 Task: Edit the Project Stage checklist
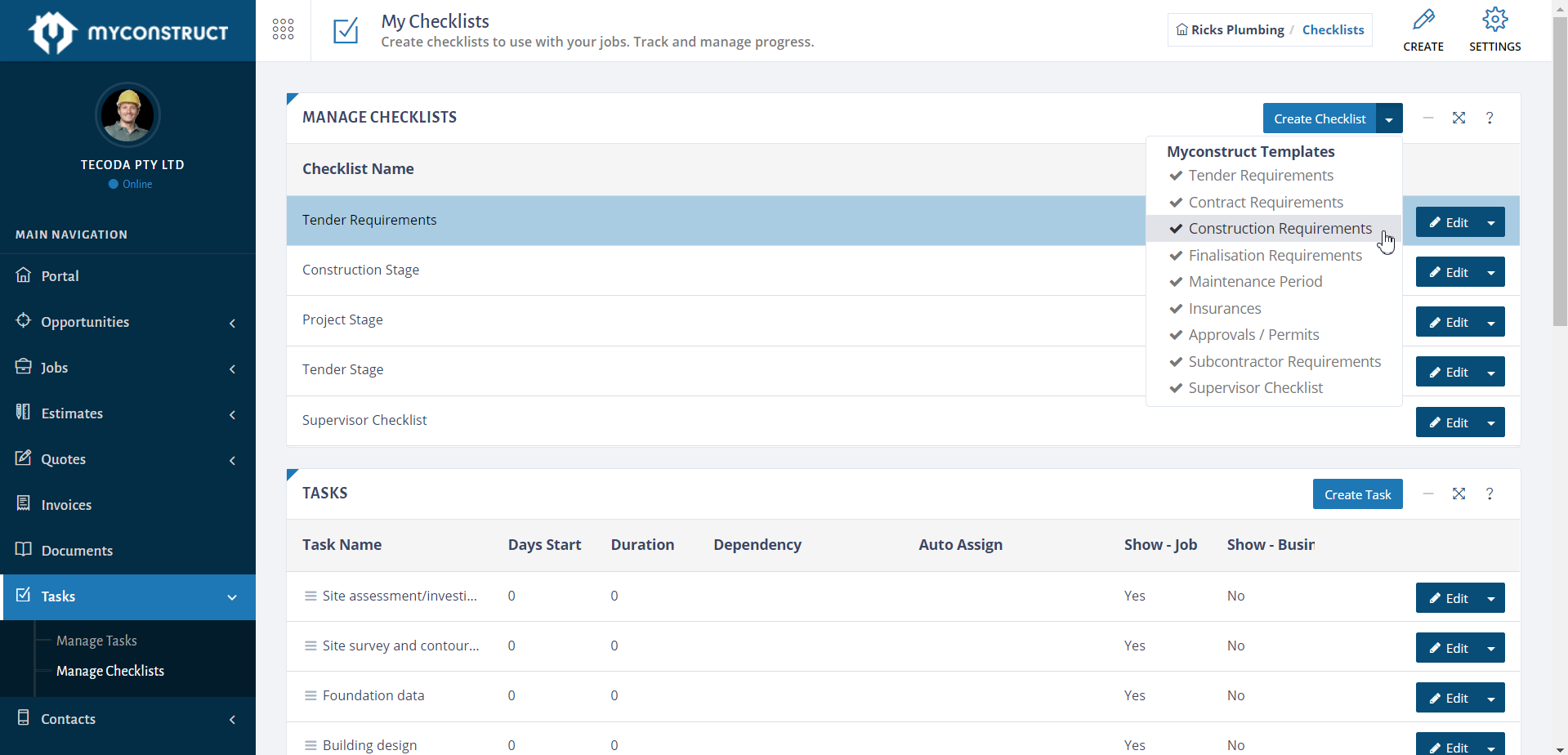[x=1447, y=322]
